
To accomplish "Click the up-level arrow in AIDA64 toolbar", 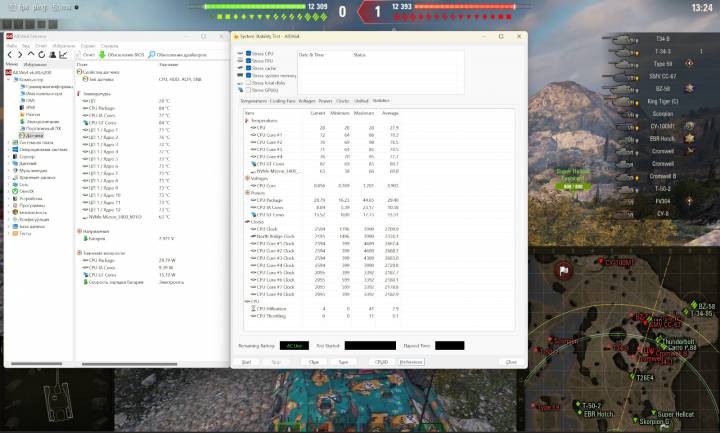I will pyautogui.click(x=31, y=55).
